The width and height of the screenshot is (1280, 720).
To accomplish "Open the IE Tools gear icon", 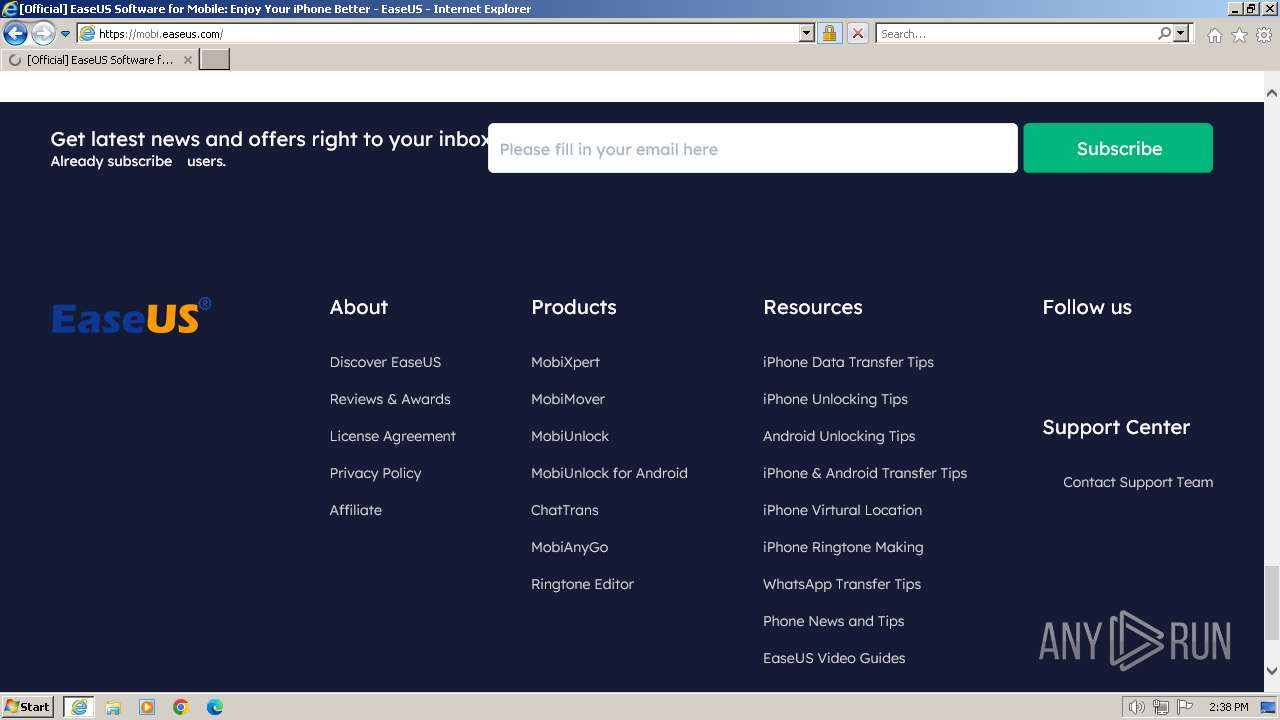I will click(x=1264, y=35).
